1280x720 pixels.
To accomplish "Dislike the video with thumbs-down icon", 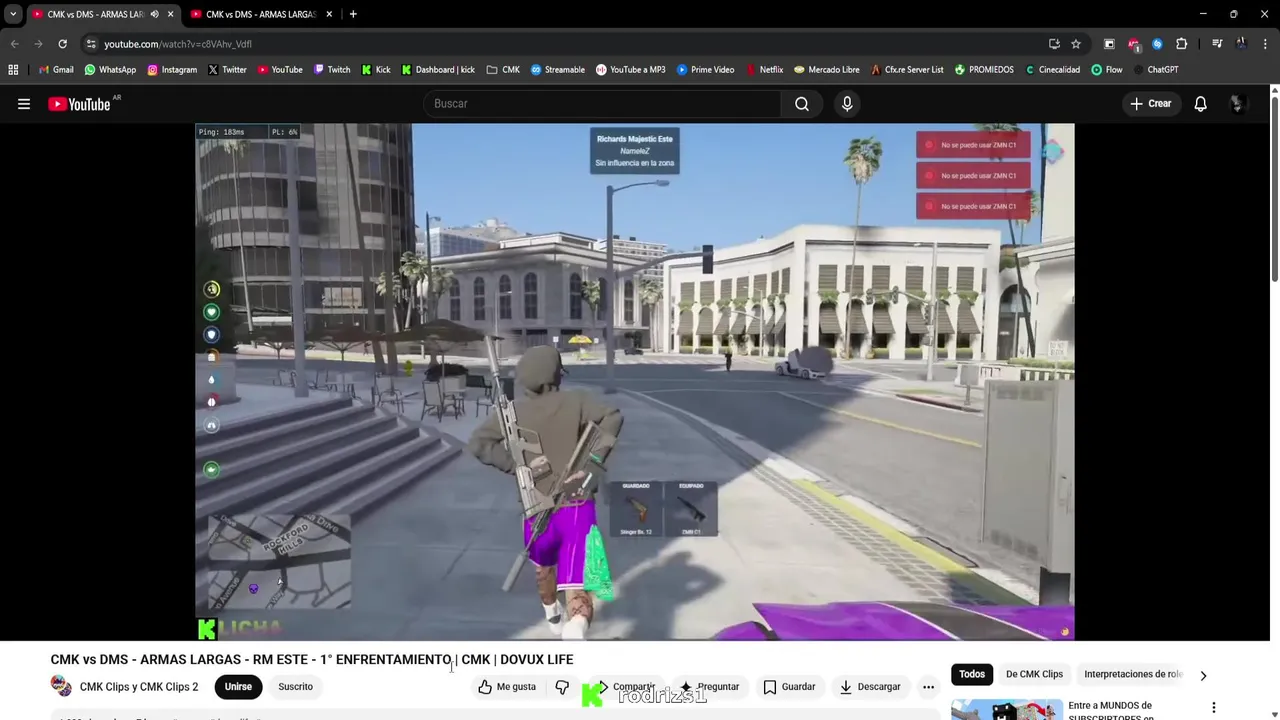I will tap(562, 687).
